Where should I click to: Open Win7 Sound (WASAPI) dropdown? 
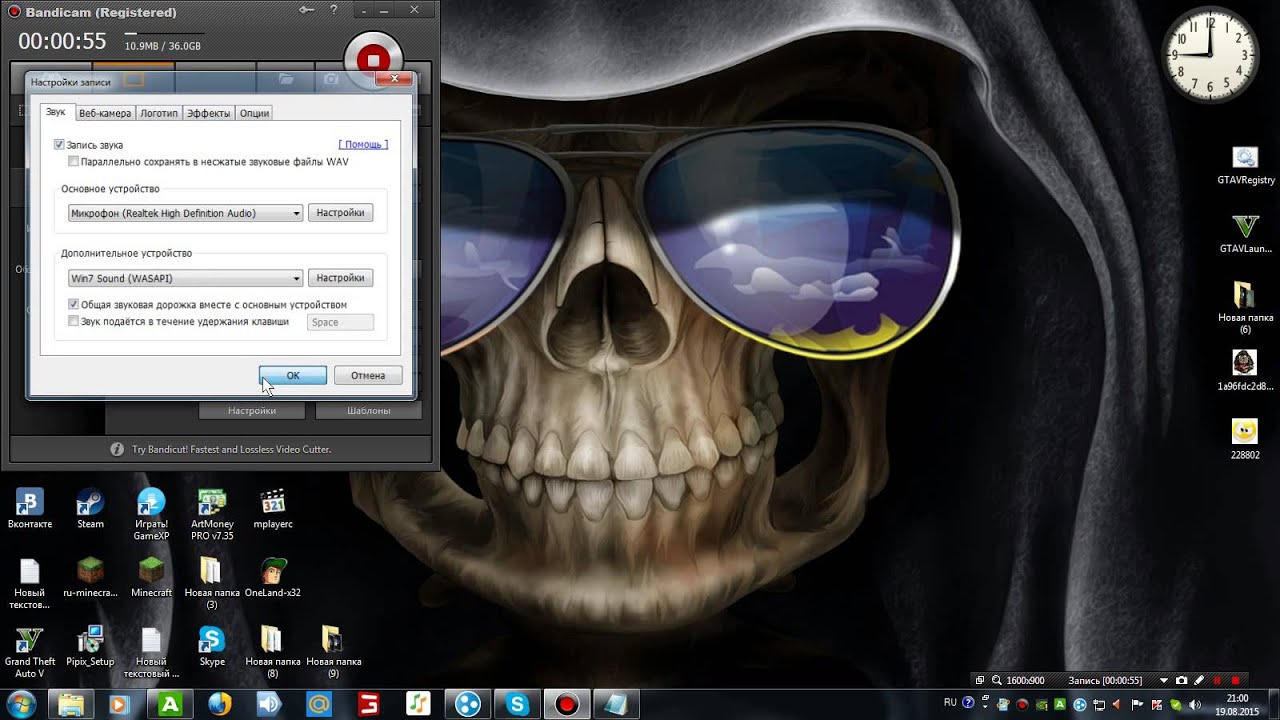click(185, 278)
